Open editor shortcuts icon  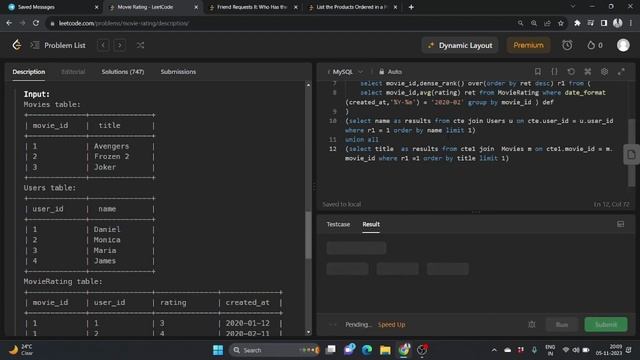coord(588,72)
